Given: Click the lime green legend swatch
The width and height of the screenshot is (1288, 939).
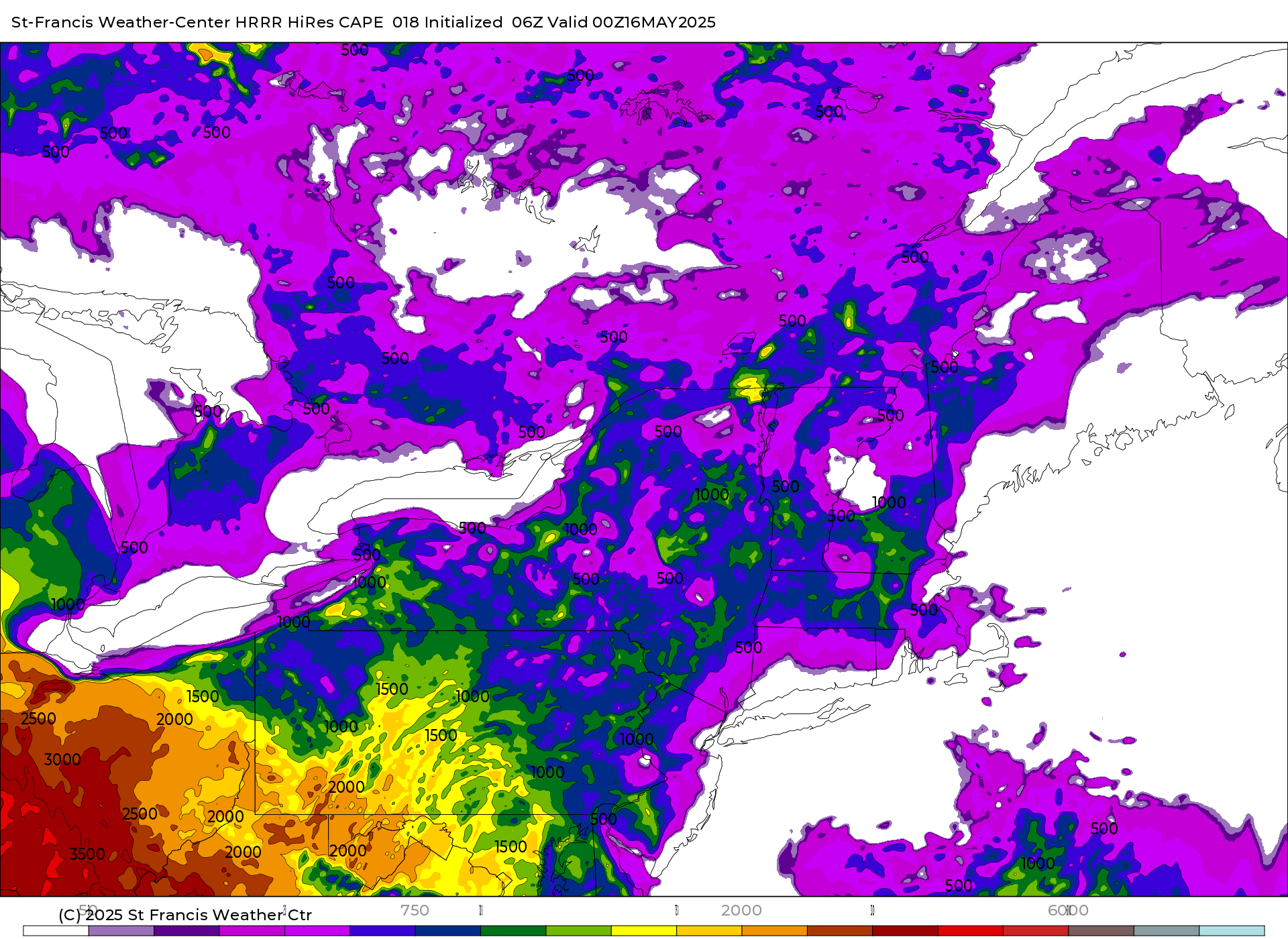Looking at the screenshot, I should coord(578,931).
